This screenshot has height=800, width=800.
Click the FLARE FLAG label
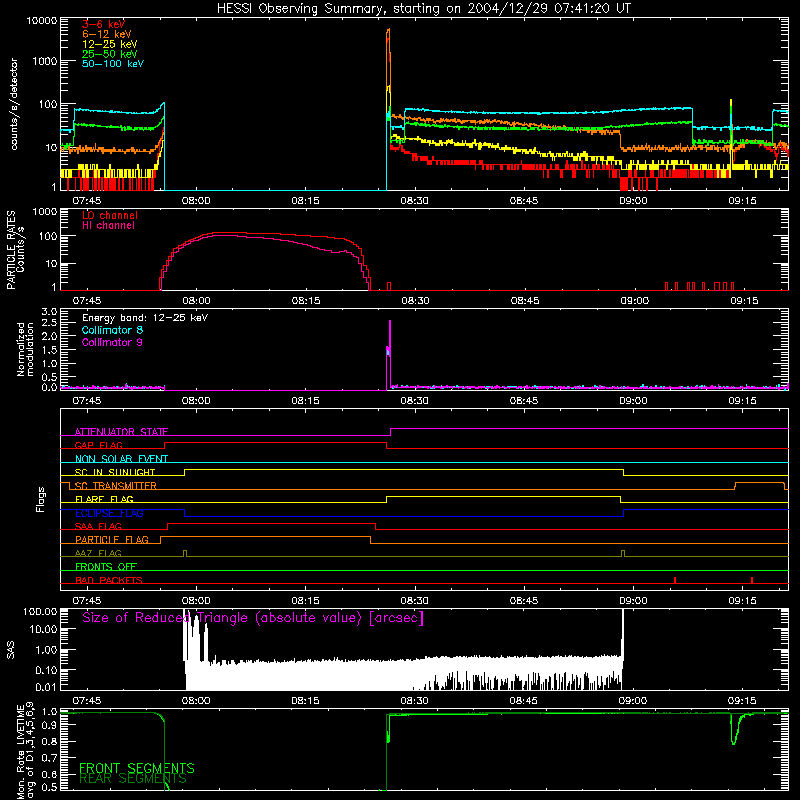104,499
